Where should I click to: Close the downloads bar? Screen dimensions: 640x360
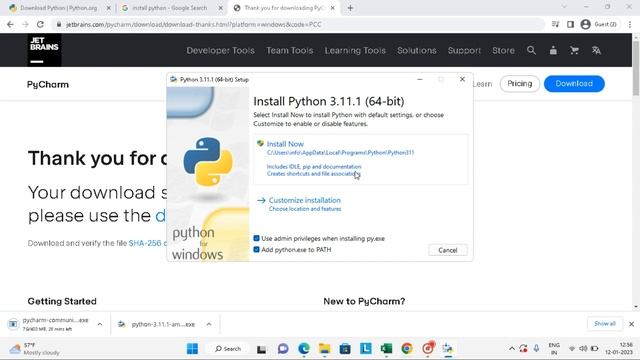(x=631, y=324)
